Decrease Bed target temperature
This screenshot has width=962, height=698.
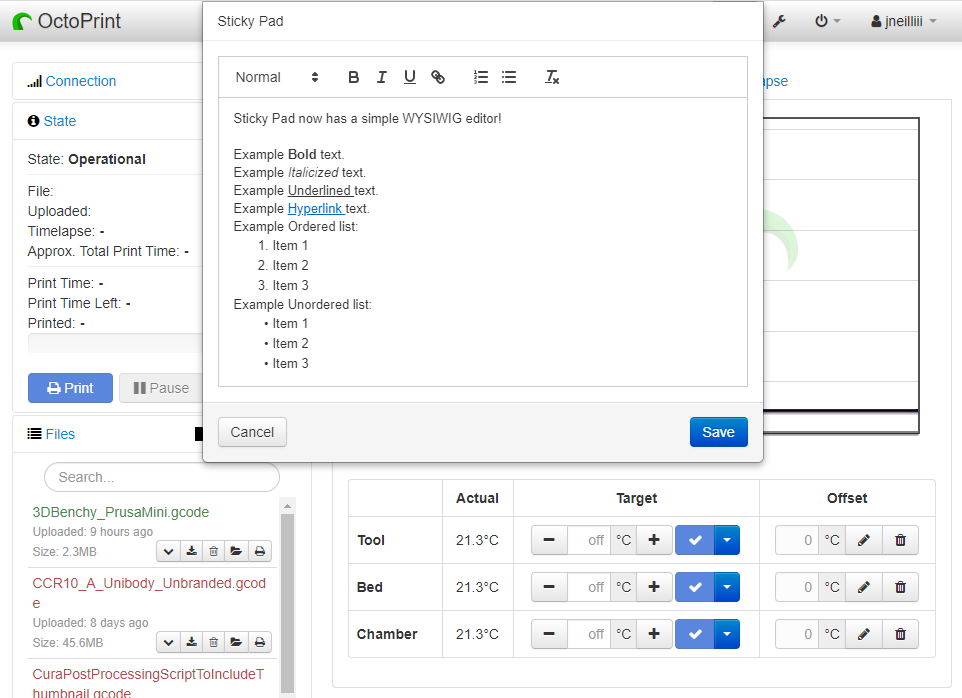(x=549, y=587)
